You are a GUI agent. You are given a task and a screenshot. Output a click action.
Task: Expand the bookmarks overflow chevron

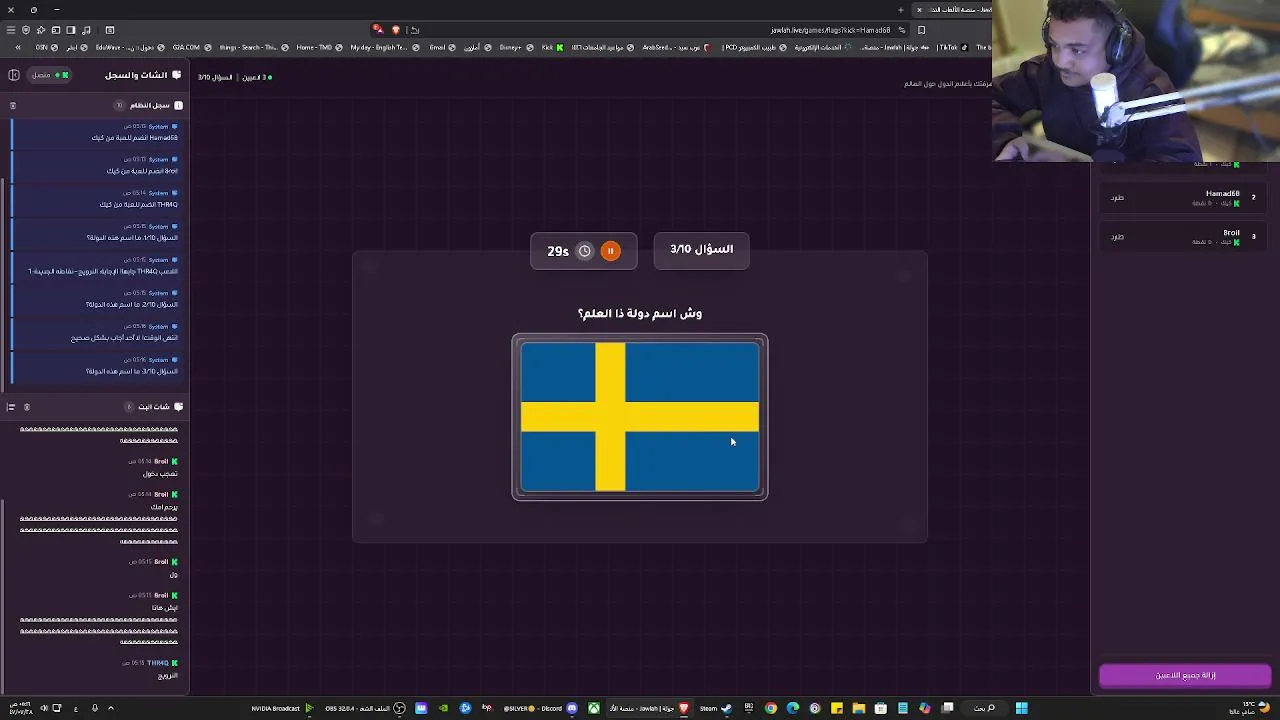point(17,47)
